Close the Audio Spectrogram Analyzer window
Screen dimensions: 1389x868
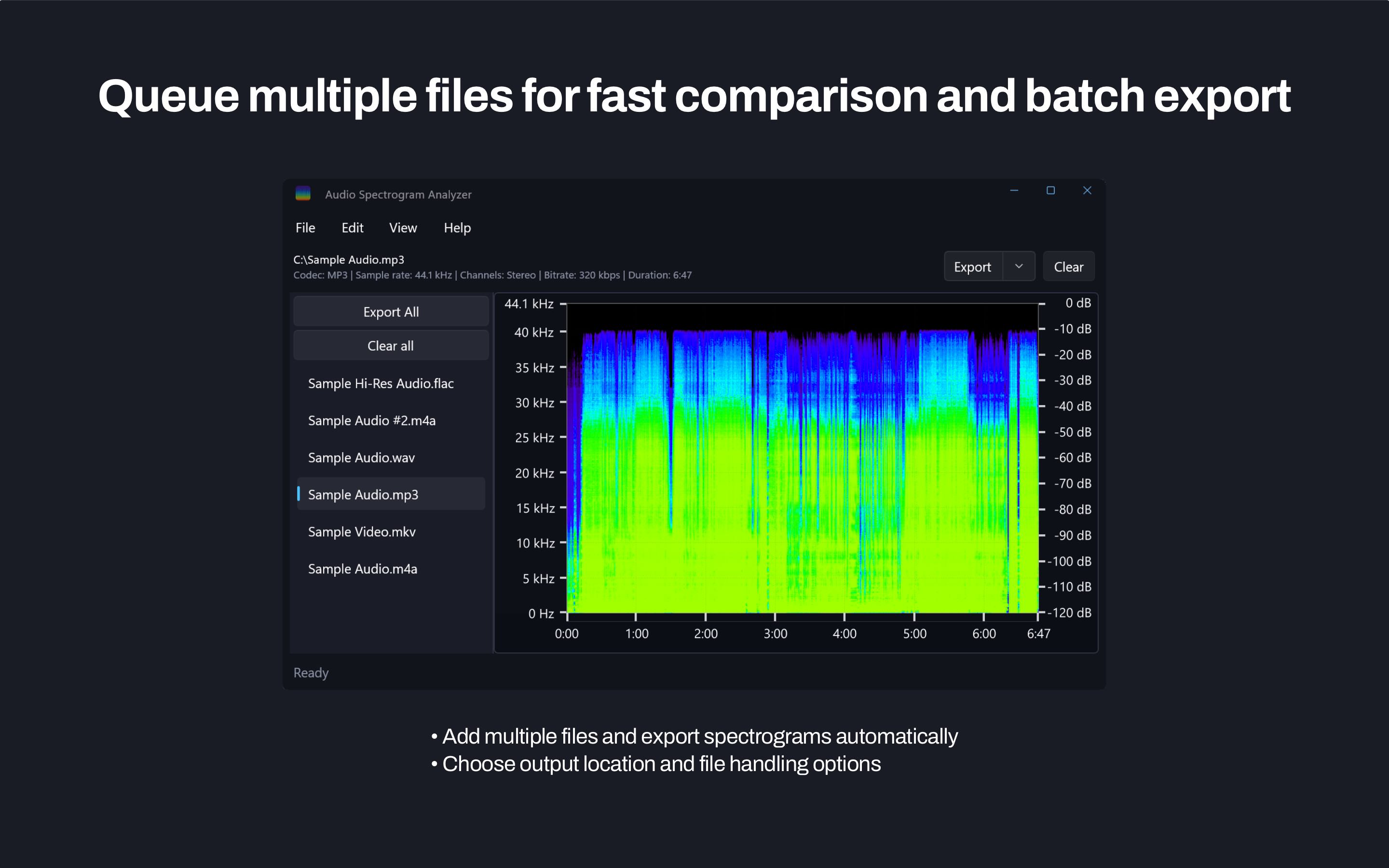pyautogui.click(x=1087, y=190)
